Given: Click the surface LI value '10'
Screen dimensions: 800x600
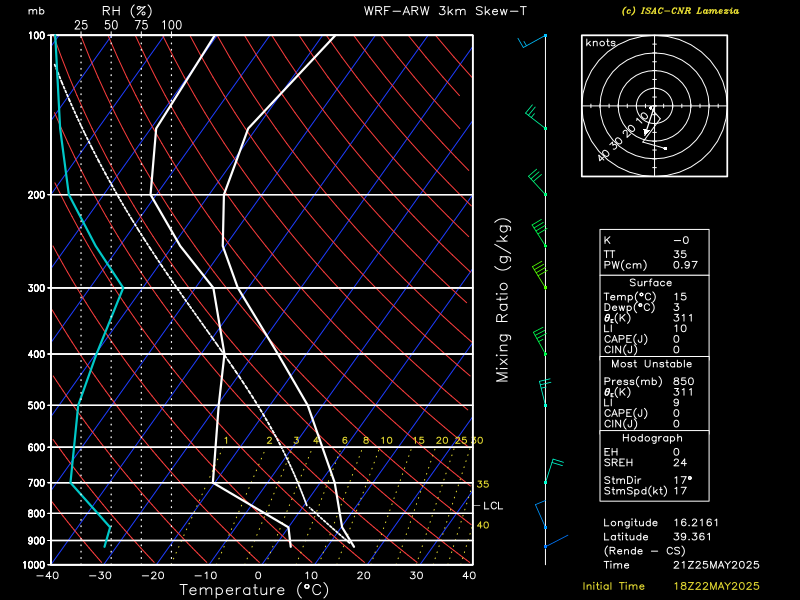Looking at the screenshot, I should coord(680,329).
